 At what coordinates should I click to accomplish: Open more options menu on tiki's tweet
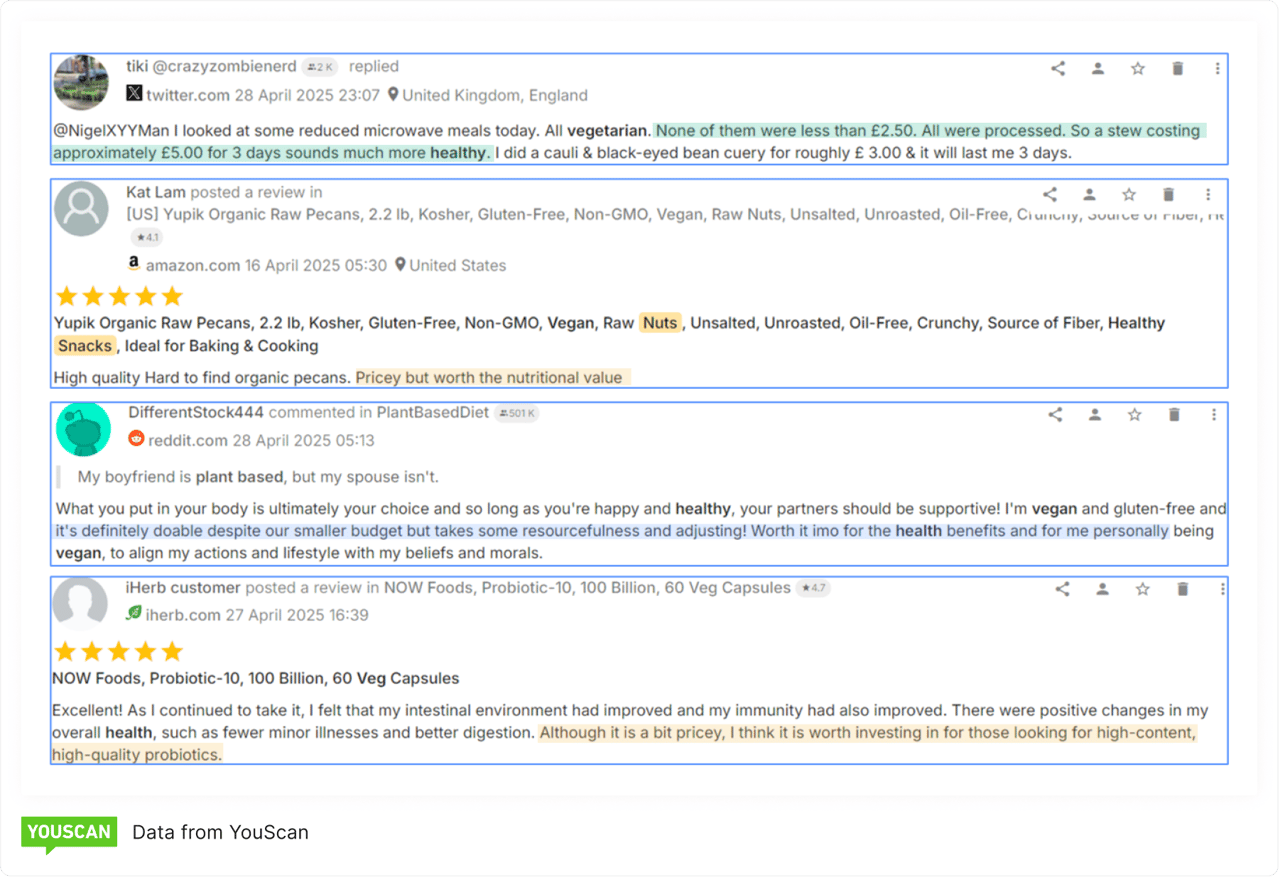pos(1217,68)
